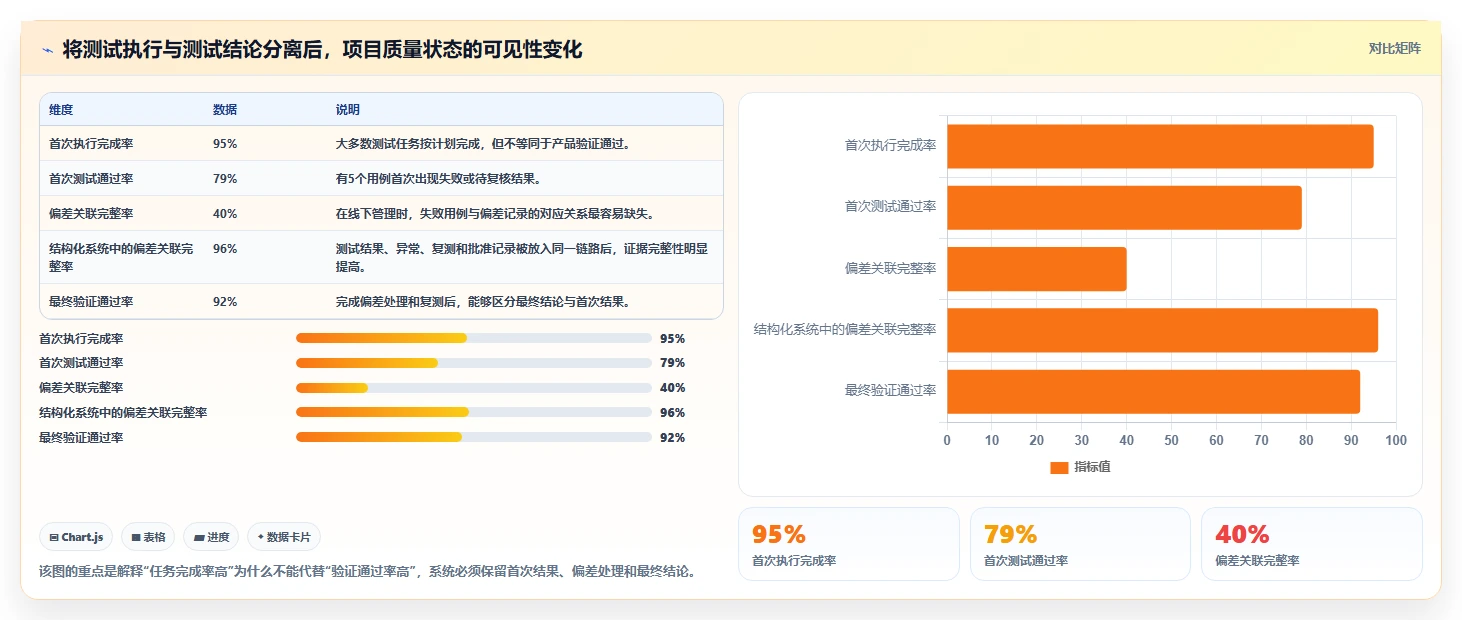Click table row label 结构化系统中的偏差关联完整率
The width and height of the screenshot is (1462, 620).
tap(121, 258)
